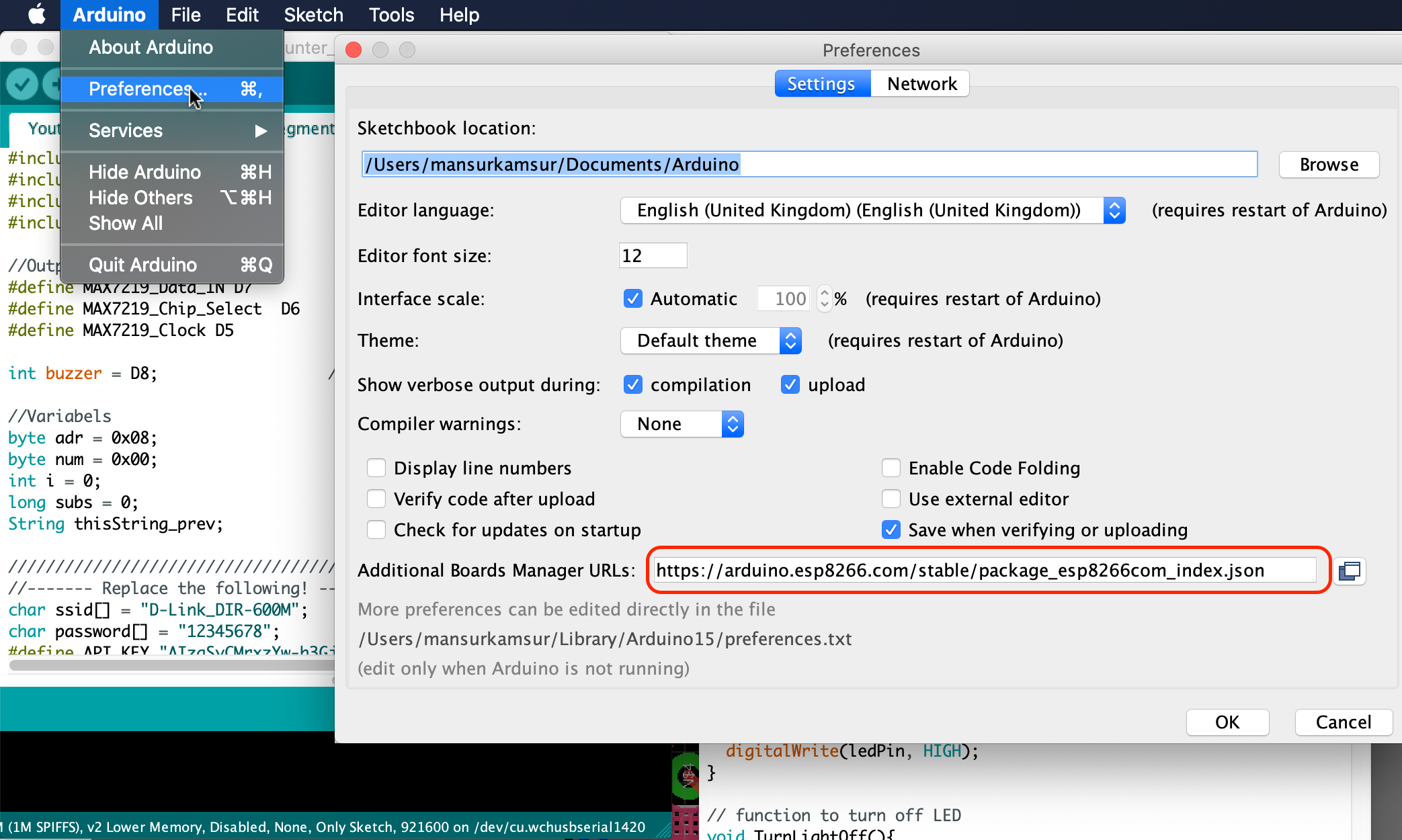Viewport: 1402px width, 840px height.
Task: Click the horizontal scrollbar in the sketch editor
Action: (172, 665)
